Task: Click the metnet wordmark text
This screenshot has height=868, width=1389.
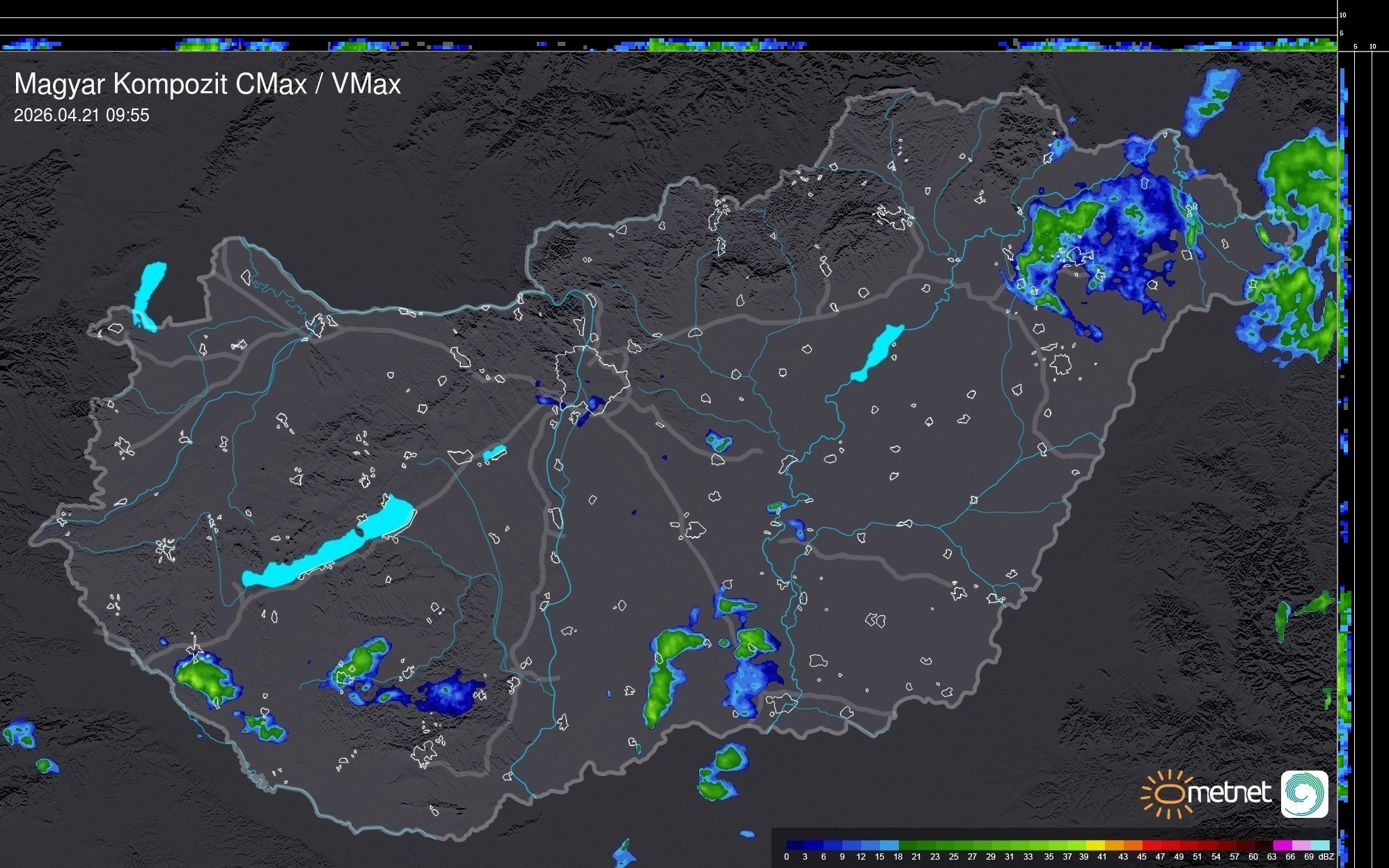Action: 1229,794
